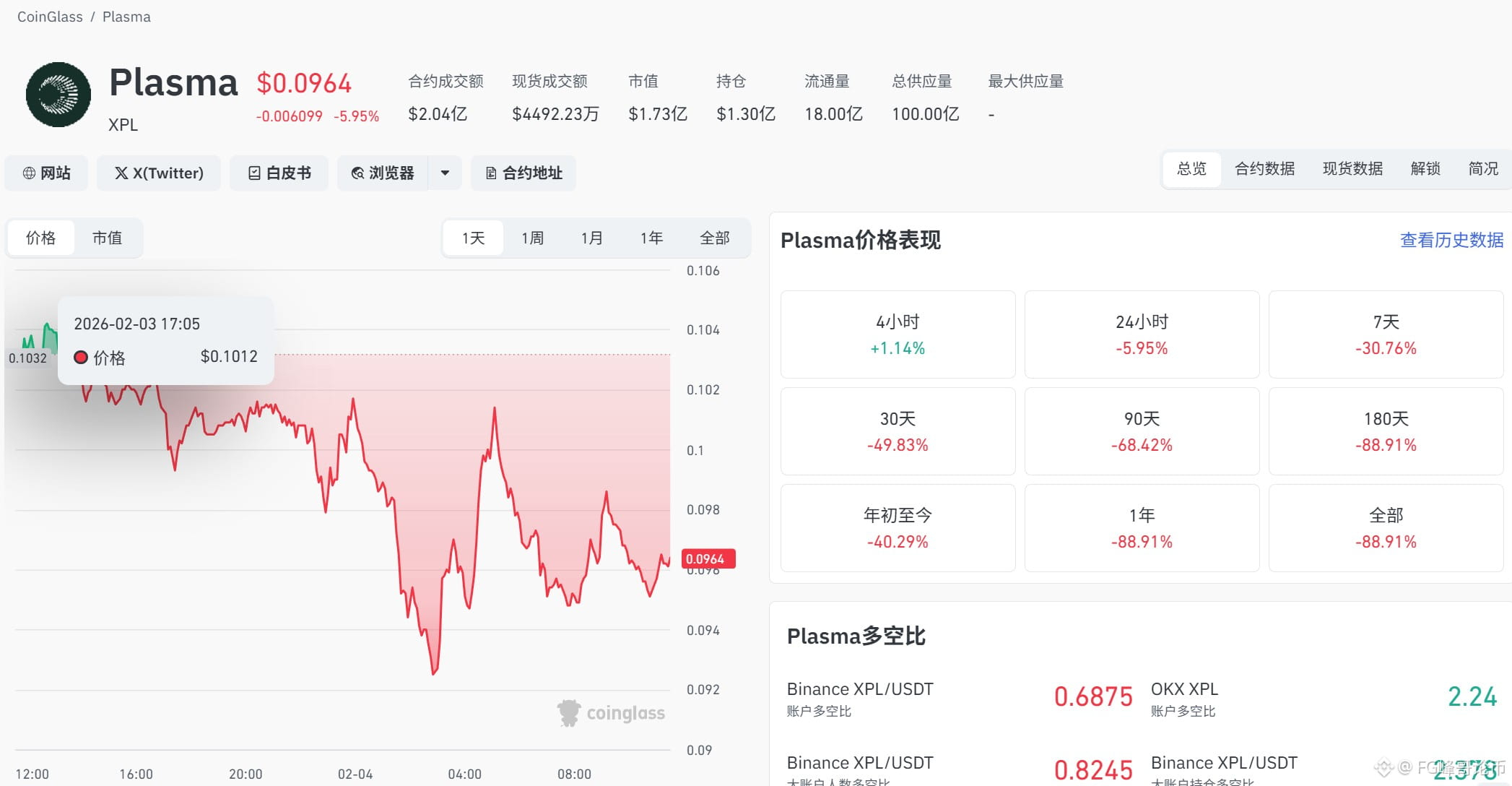This screenshot has height=786, width=1512.
Task: Select the 1周 time range
Action: coord(532,238)
